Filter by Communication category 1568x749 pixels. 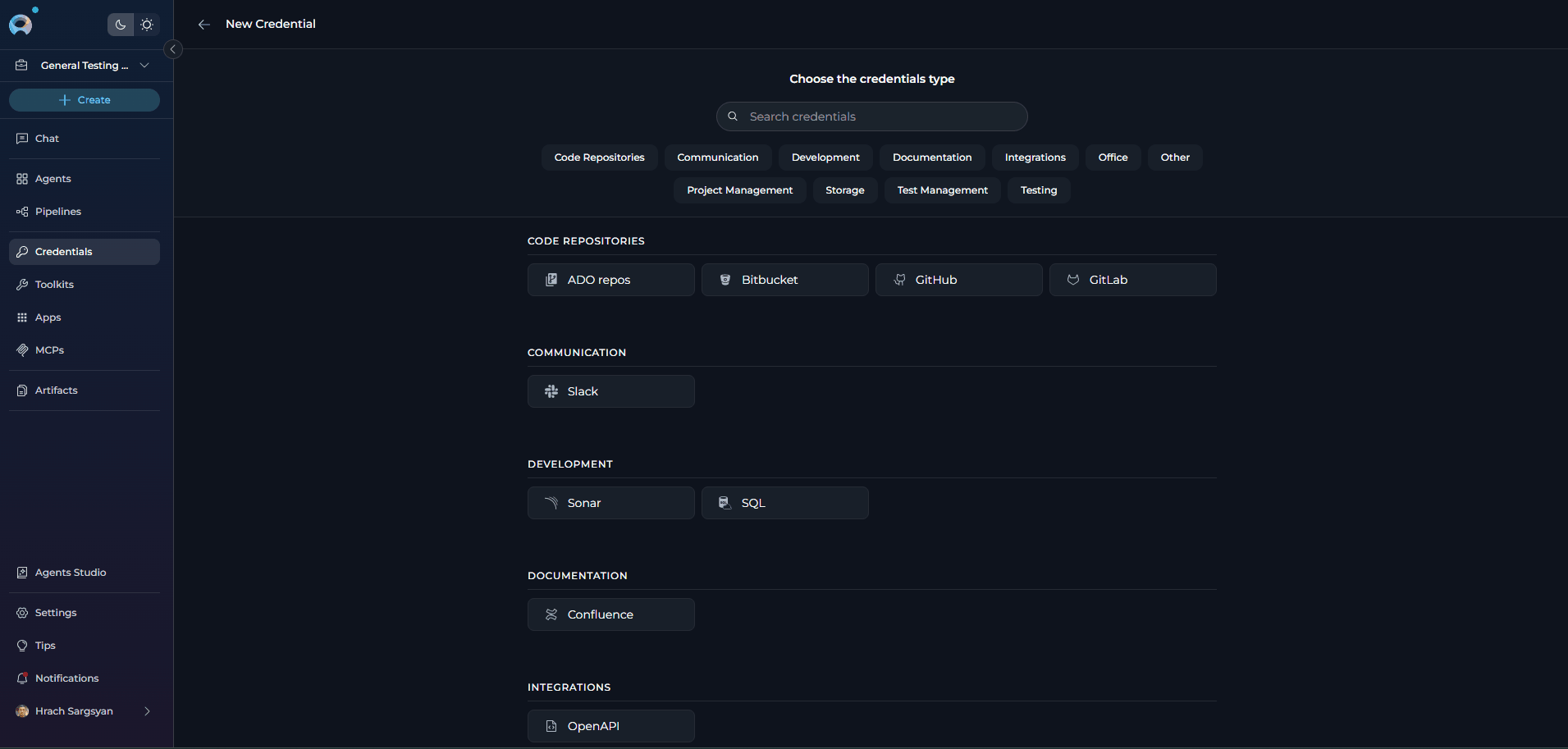pyautogui.click(x=717, y=158)
